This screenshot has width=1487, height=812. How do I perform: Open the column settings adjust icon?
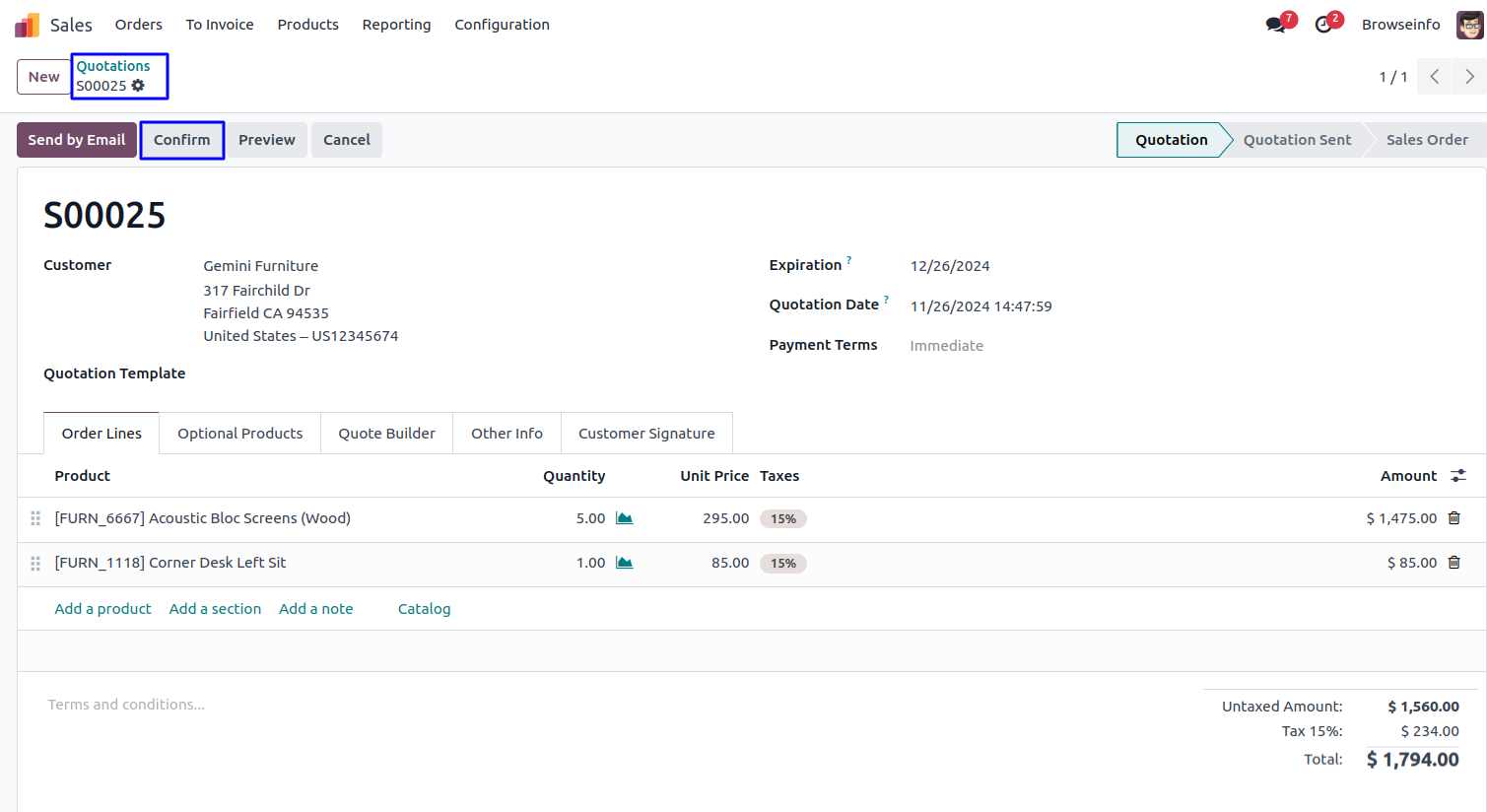(x=1458, y=476)
